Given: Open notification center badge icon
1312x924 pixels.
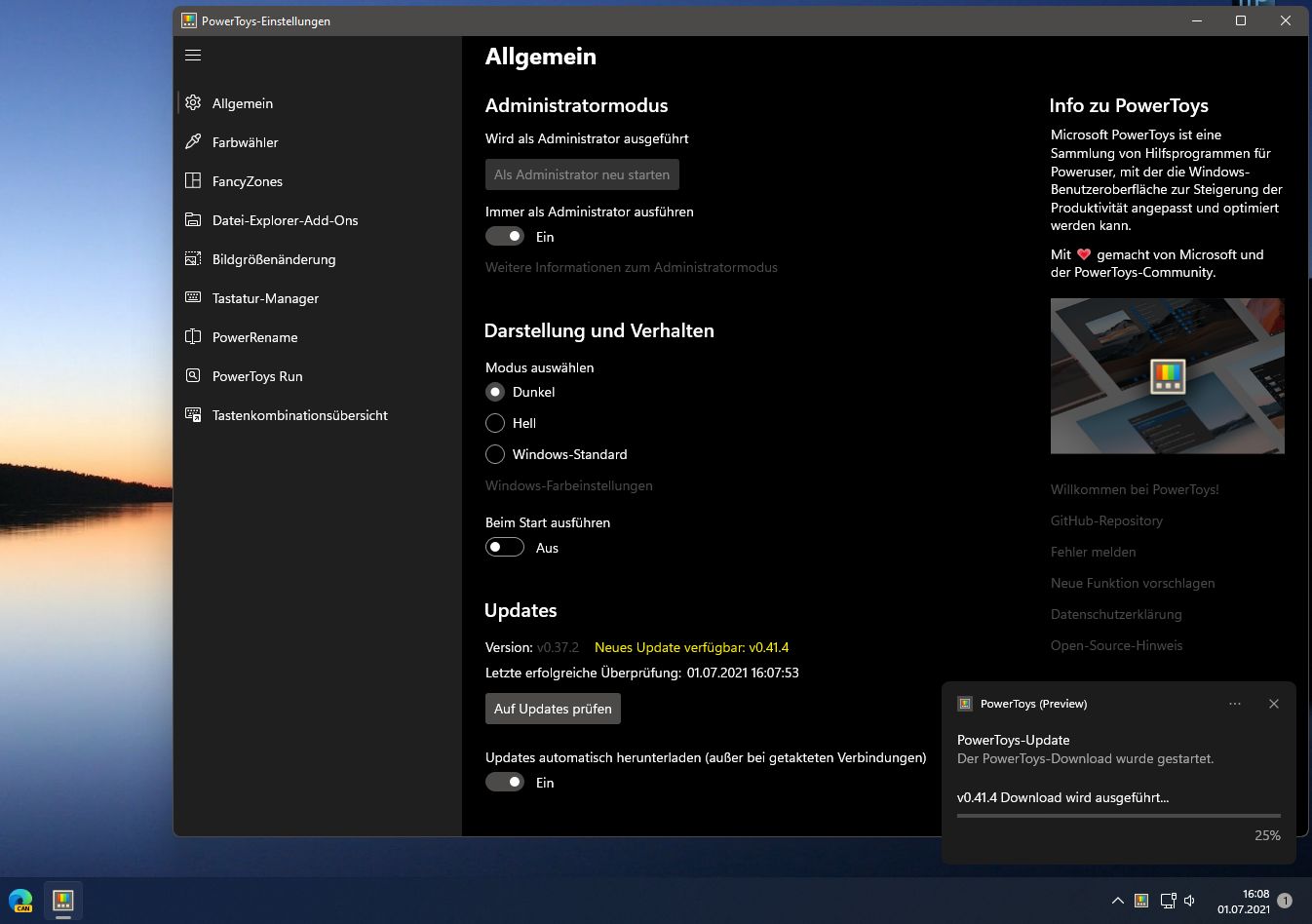Looking at the screenshot, I should click(x=1285, y=901).
